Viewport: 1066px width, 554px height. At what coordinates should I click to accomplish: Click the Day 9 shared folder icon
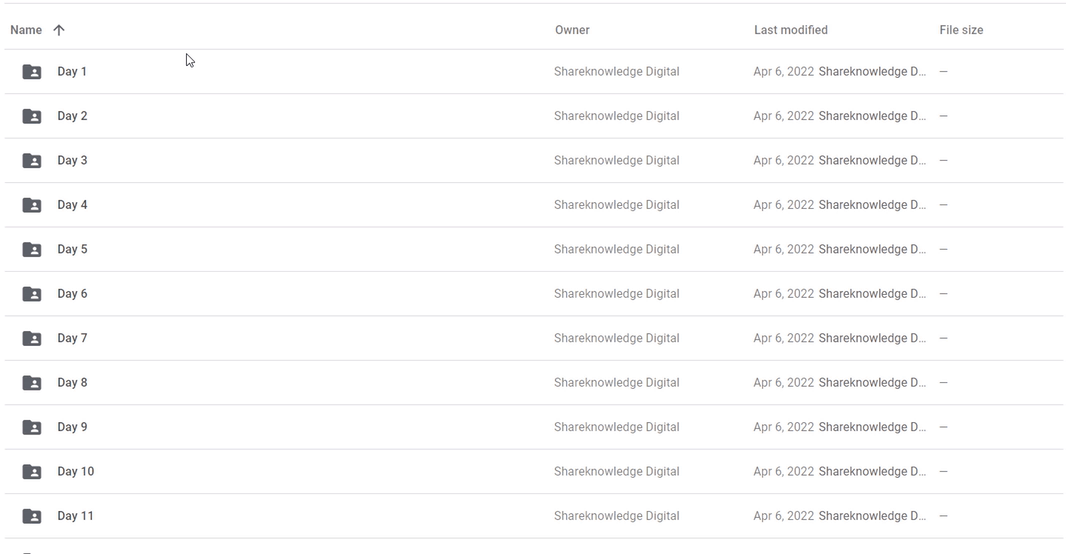click(32, 427)
